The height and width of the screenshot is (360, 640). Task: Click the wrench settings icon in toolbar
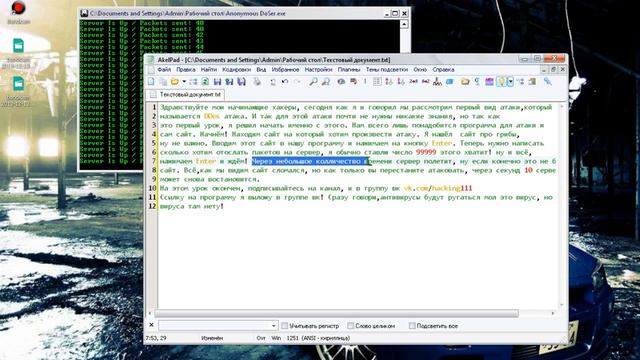pyautogui.click(x=548, y=82)
